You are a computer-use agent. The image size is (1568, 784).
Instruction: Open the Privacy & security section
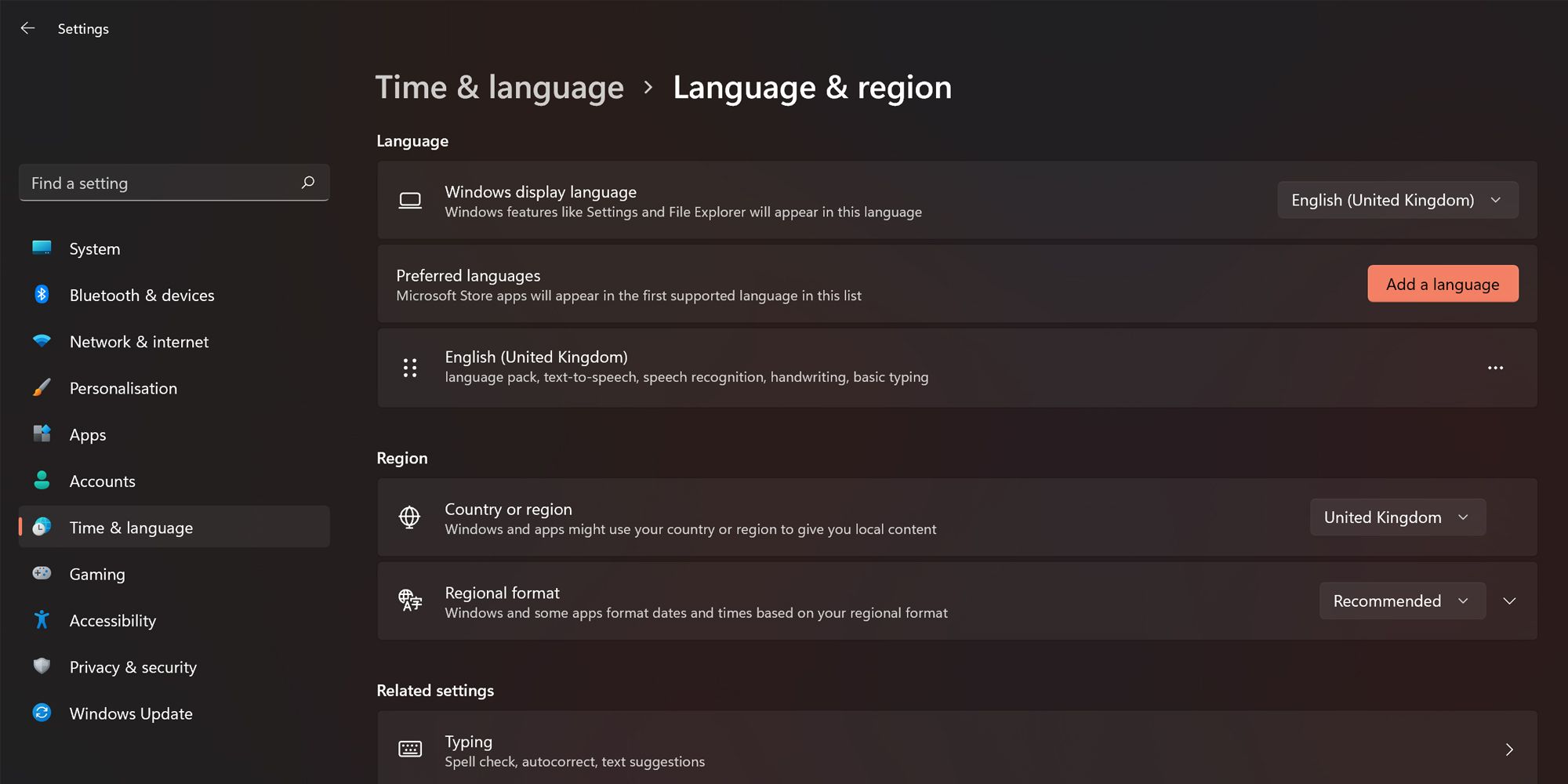click(x=132, y=666)
